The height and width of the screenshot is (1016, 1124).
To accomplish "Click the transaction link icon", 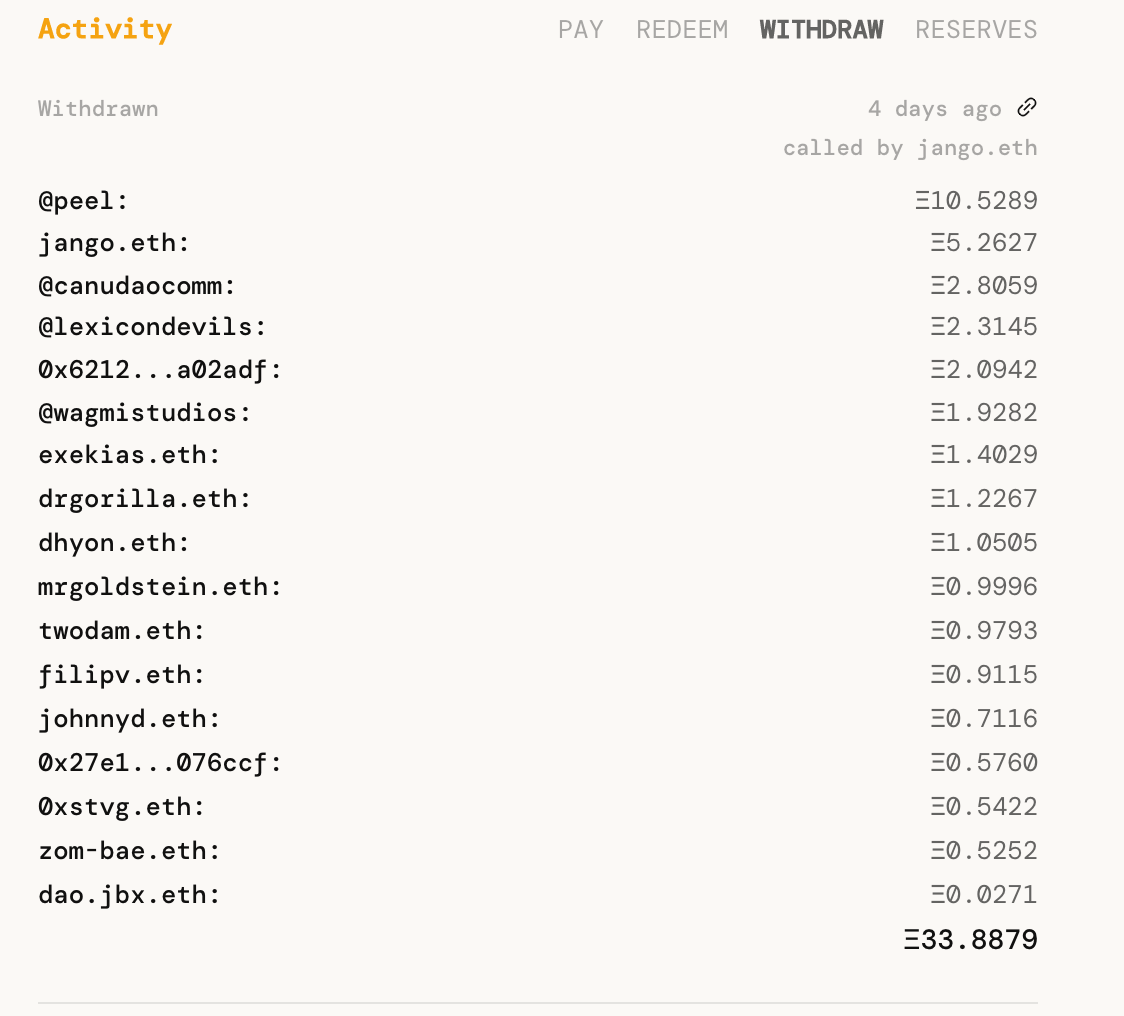I will point(1027,108).
